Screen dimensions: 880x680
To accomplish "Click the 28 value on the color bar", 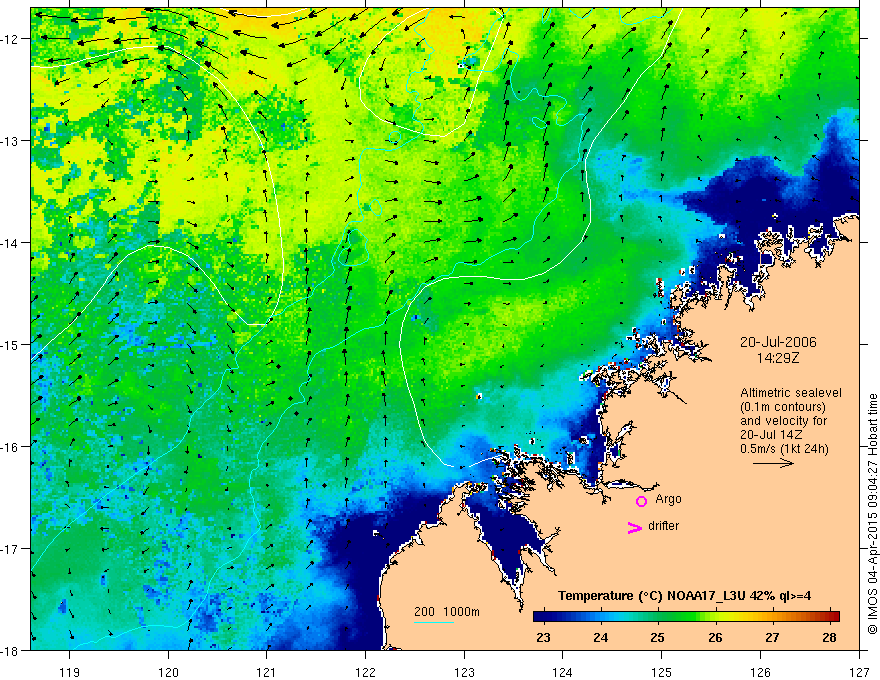I will 829,637.
